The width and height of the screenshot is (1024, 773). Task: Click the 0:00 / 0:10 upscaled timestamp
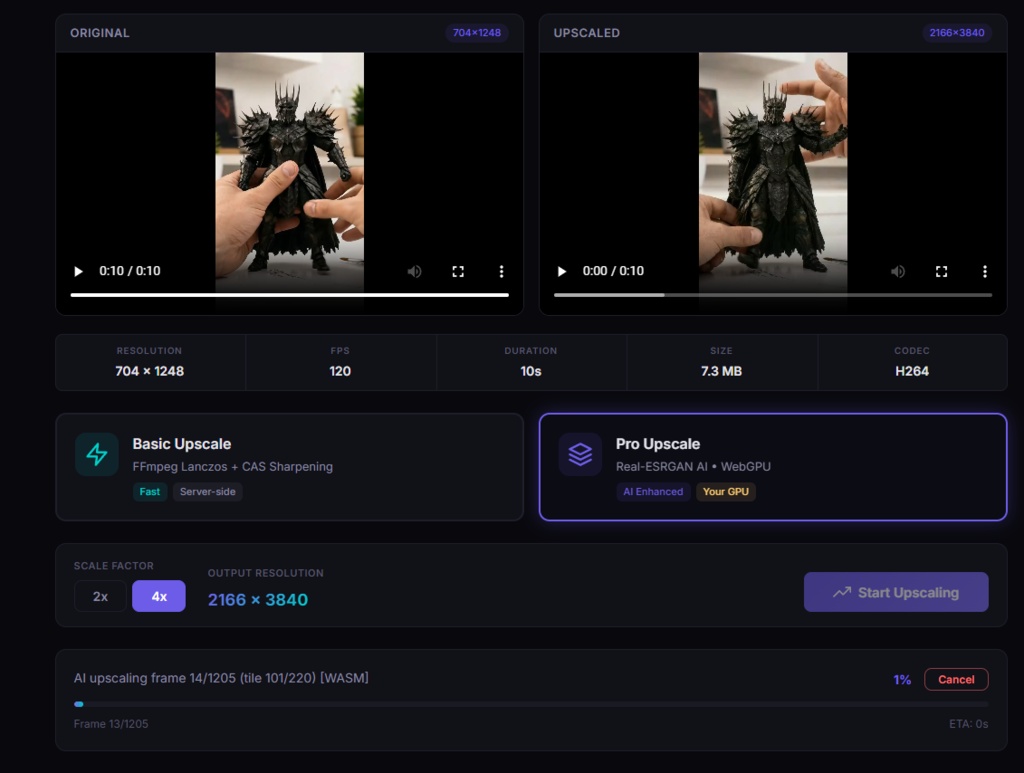(613, 271)
